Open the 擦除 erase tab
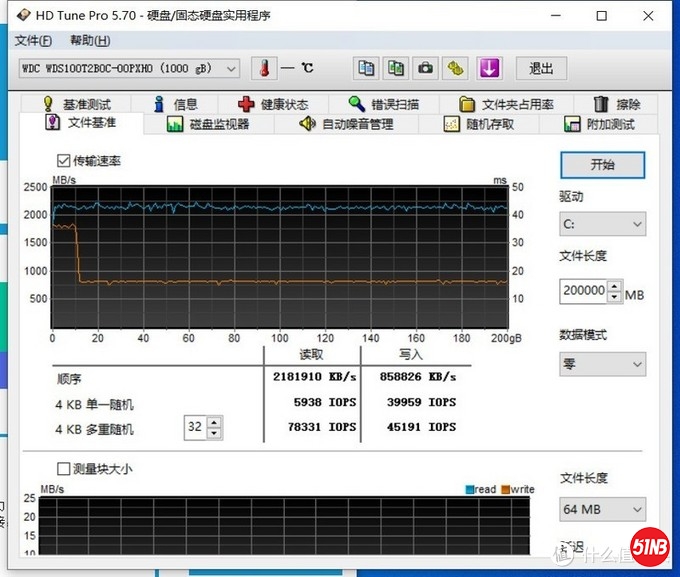The height and width of the screenshot is (577, 680). pos(616,104)
